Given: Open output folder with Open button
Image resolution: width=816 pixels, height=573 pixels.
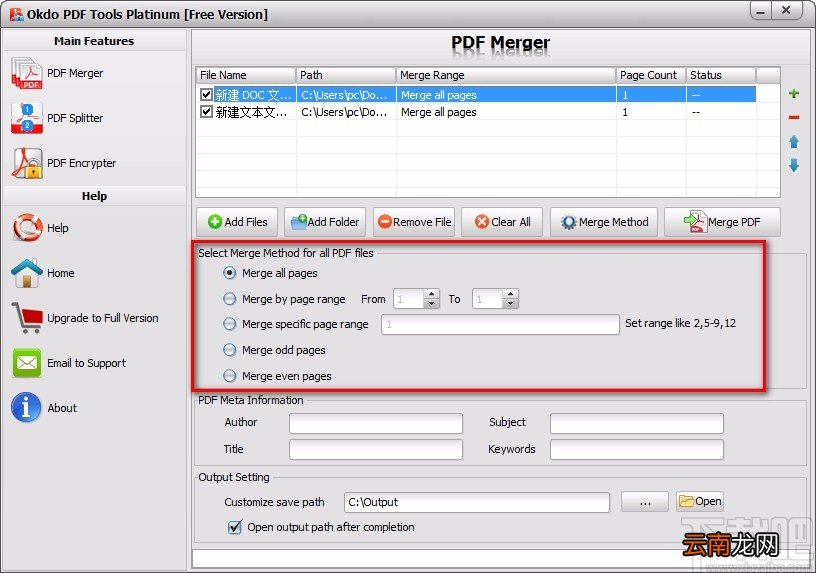Looking at the screenshot, I should coord(700,501).
